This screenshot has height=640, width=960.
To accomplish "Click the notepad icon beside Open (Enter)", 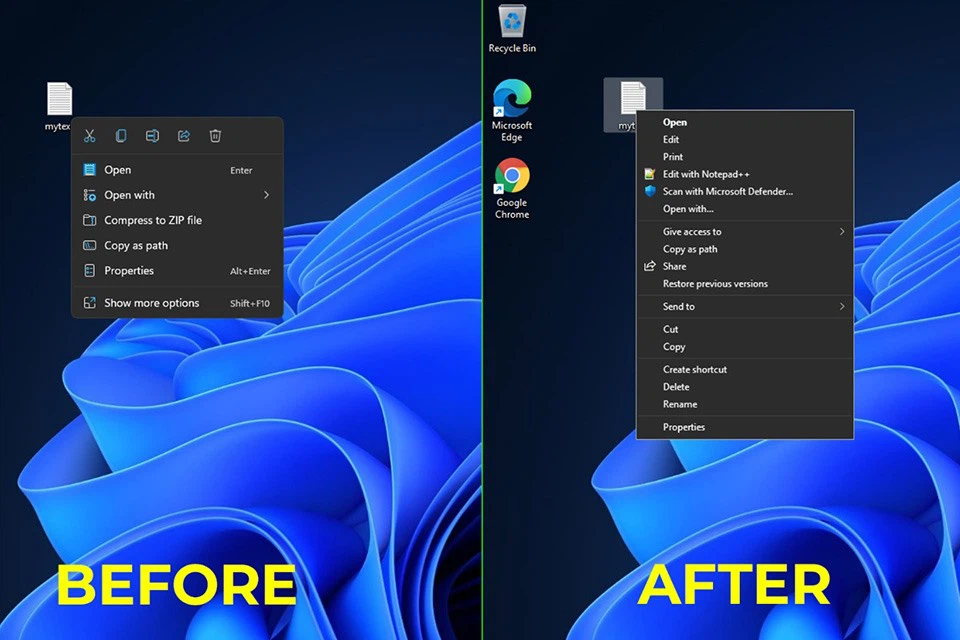I will click(x=89, y=170).
